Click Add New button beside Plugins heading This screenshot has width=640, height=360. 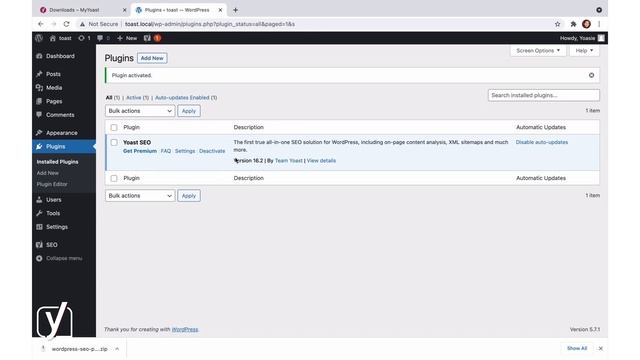152,58
